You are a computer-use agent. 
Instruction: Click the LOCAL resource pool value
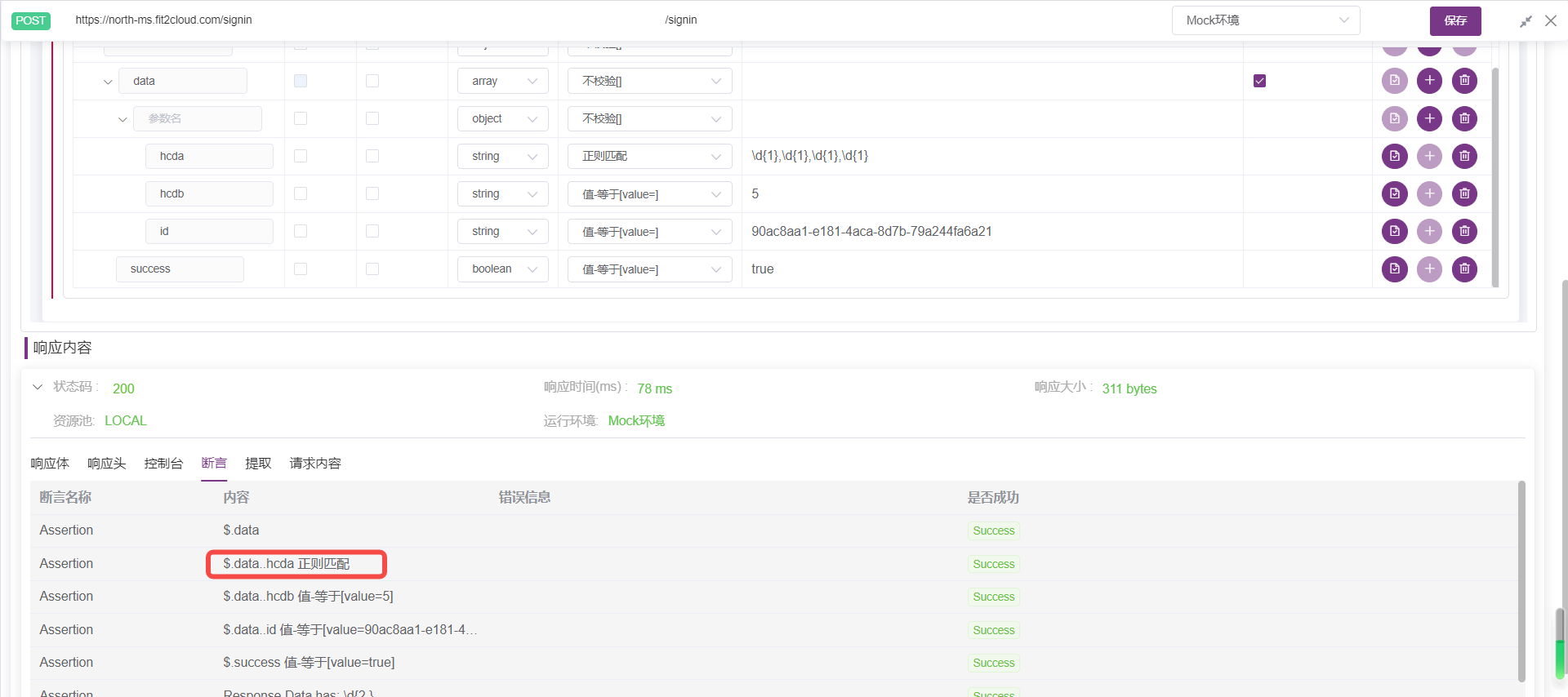[x=126, y=420]
